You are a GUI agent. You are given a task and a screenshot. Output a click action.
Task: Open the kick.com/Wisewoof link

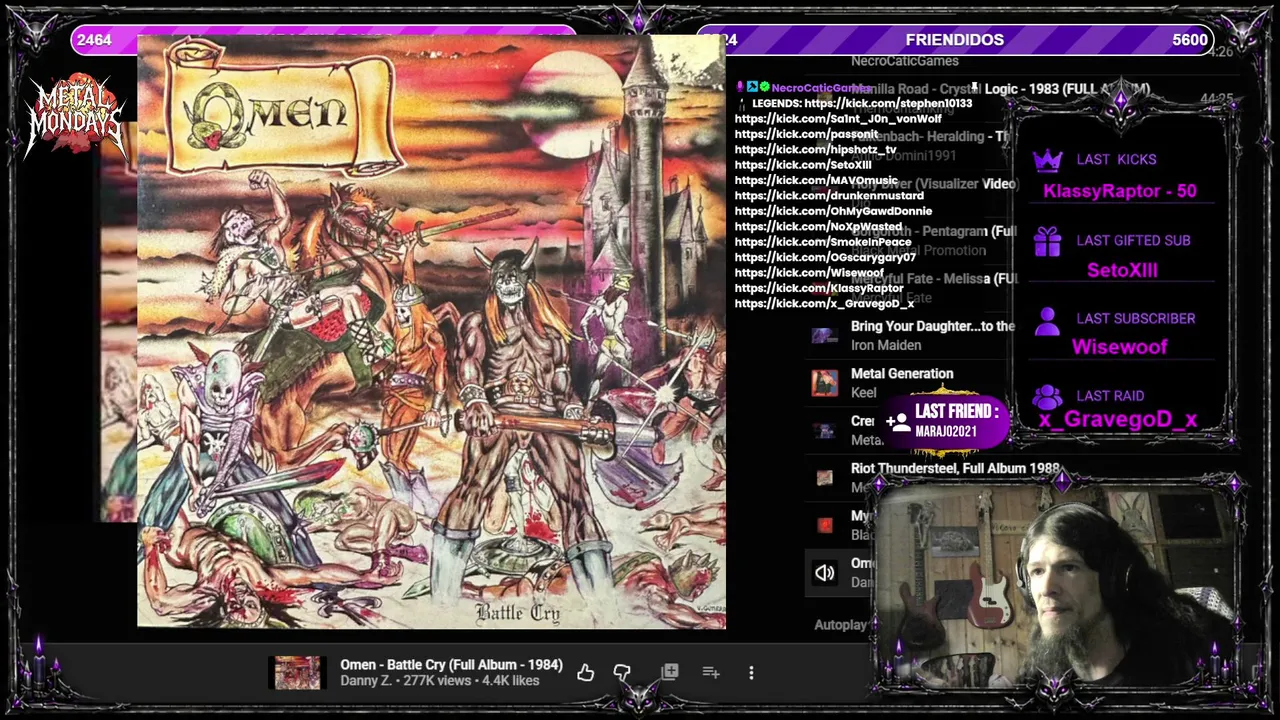click(809, 273)
